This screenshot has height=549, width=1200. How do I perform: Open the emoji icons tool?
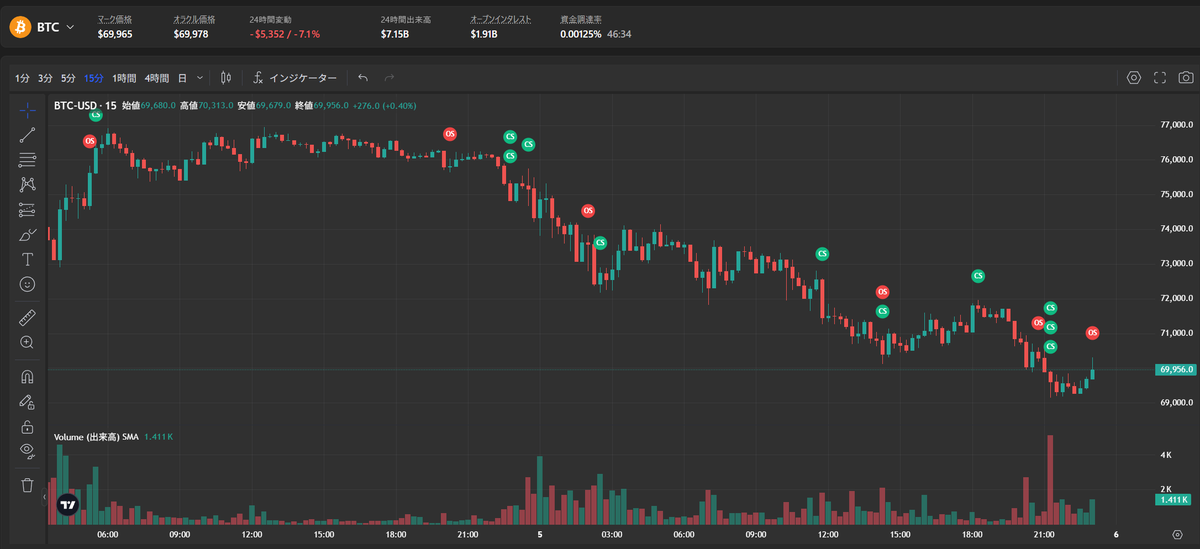[27, 284]
